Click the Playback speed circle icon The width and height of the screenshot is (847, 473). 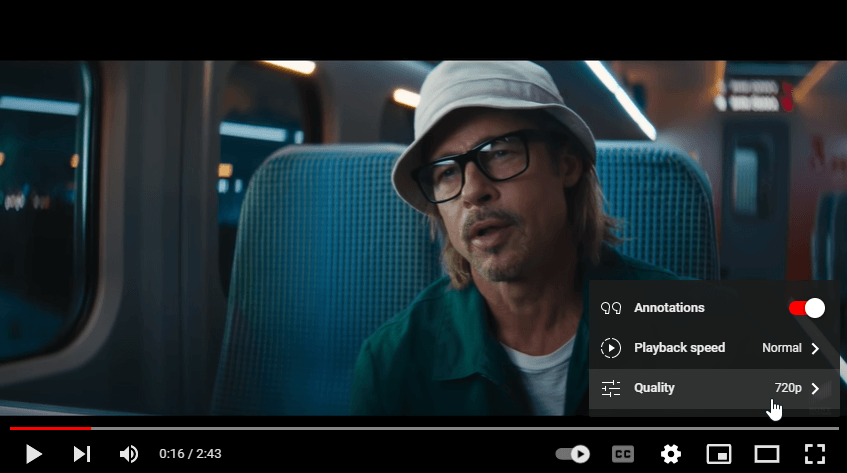[611, 348]
